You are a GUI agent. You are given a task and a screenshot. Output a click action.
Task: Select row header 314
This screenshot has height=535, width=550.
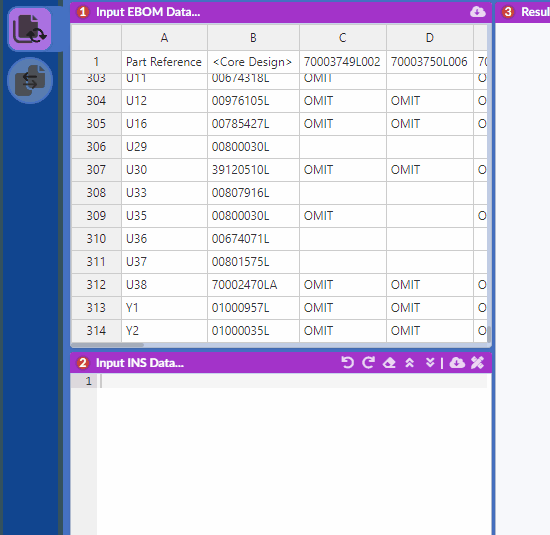click(96, 331)
